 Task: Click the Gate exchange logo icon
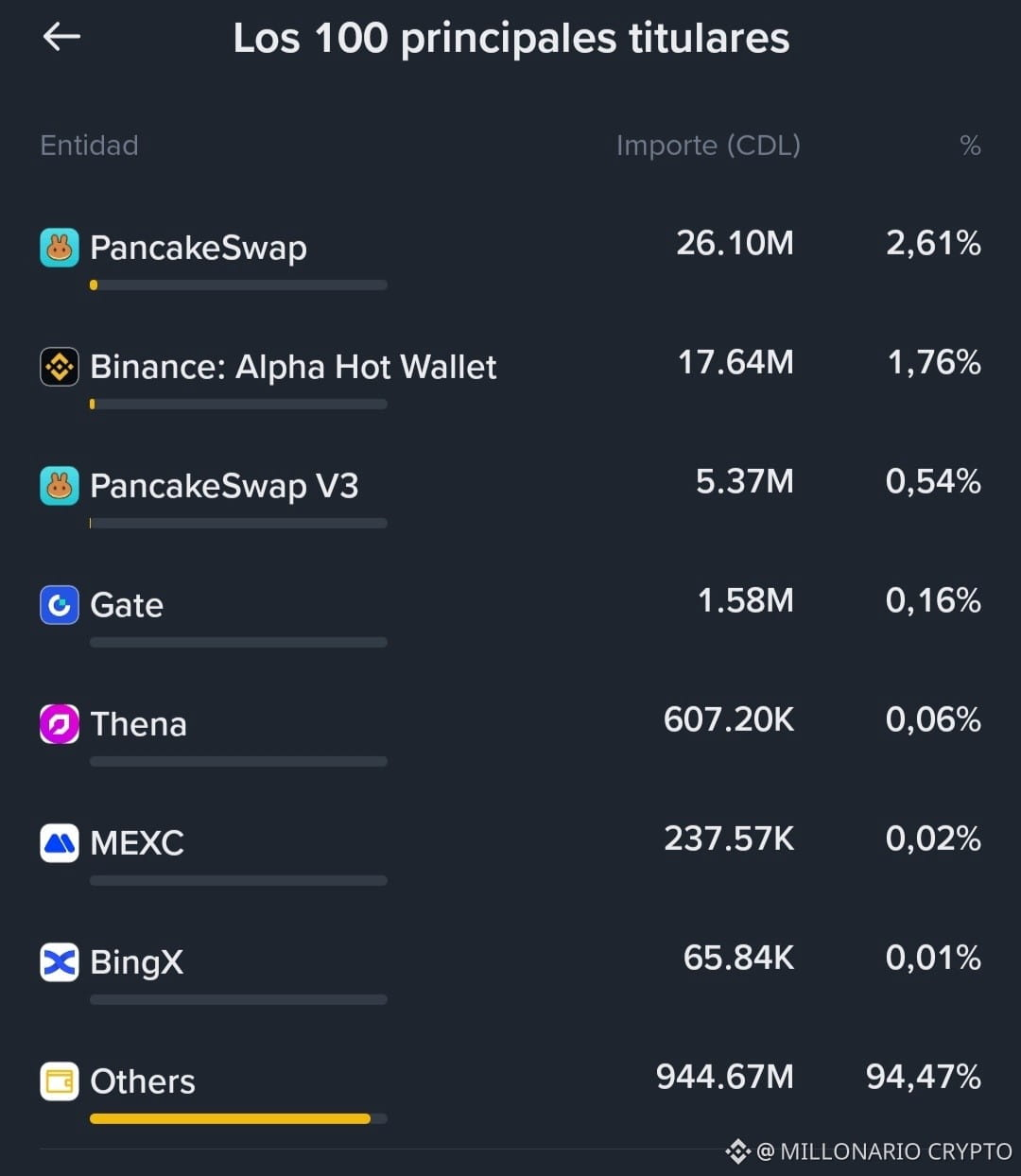pos(60,605)
